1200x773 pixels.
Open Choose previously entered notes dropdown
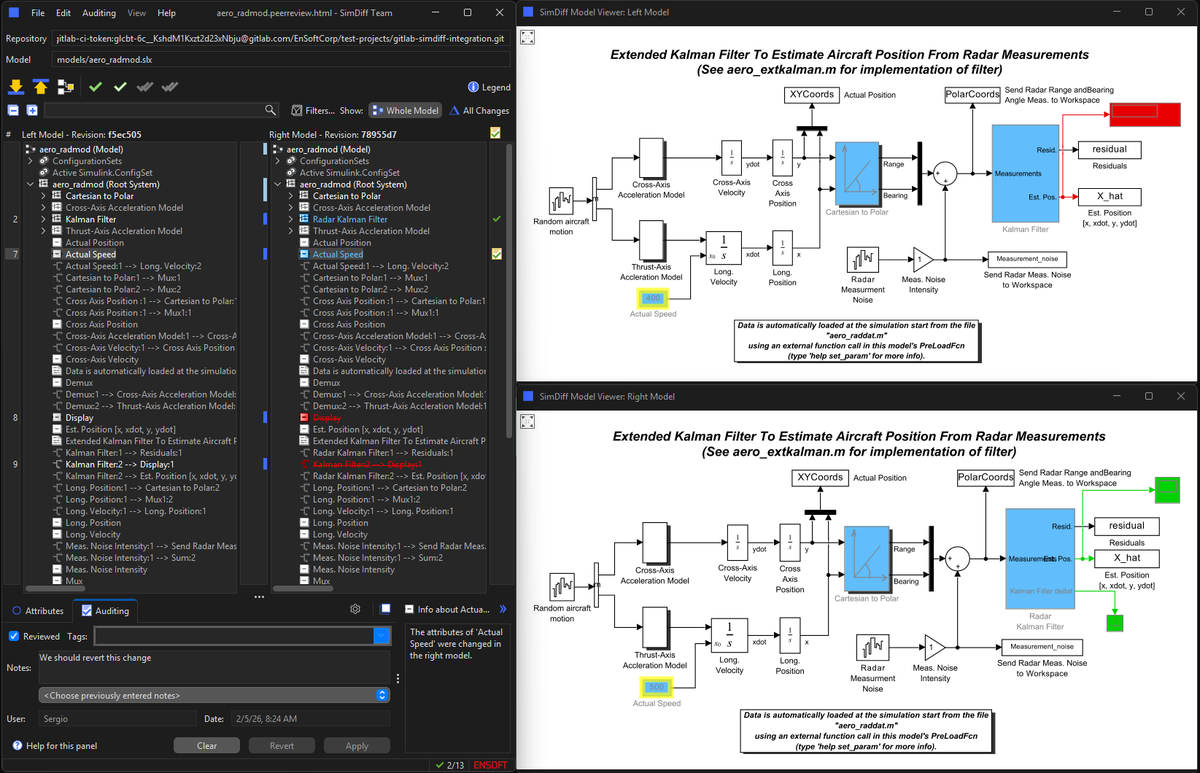(214, 695)
